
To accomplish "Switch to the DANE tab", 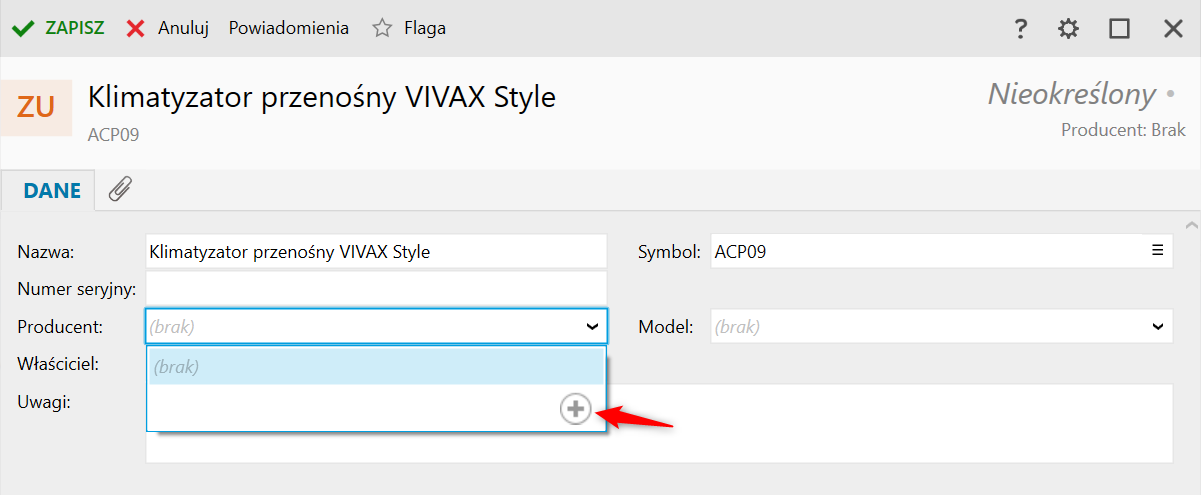I will click(52, 190).
